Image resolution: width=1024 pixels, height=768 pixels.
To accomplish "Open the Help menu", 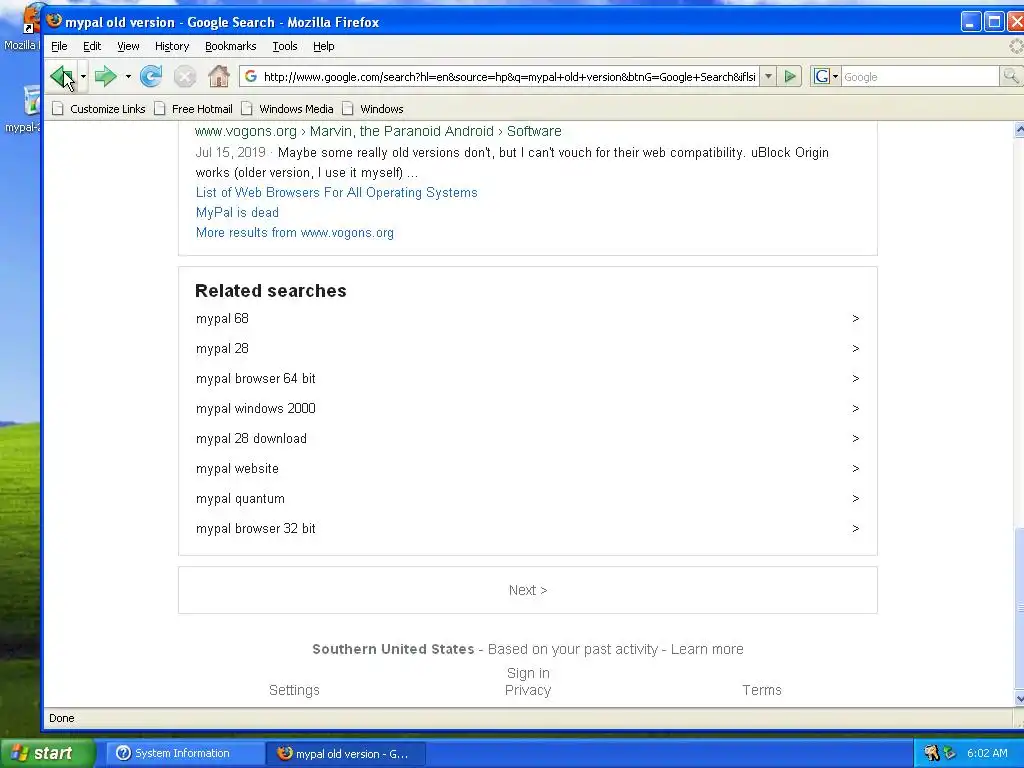I will [323, 46].
